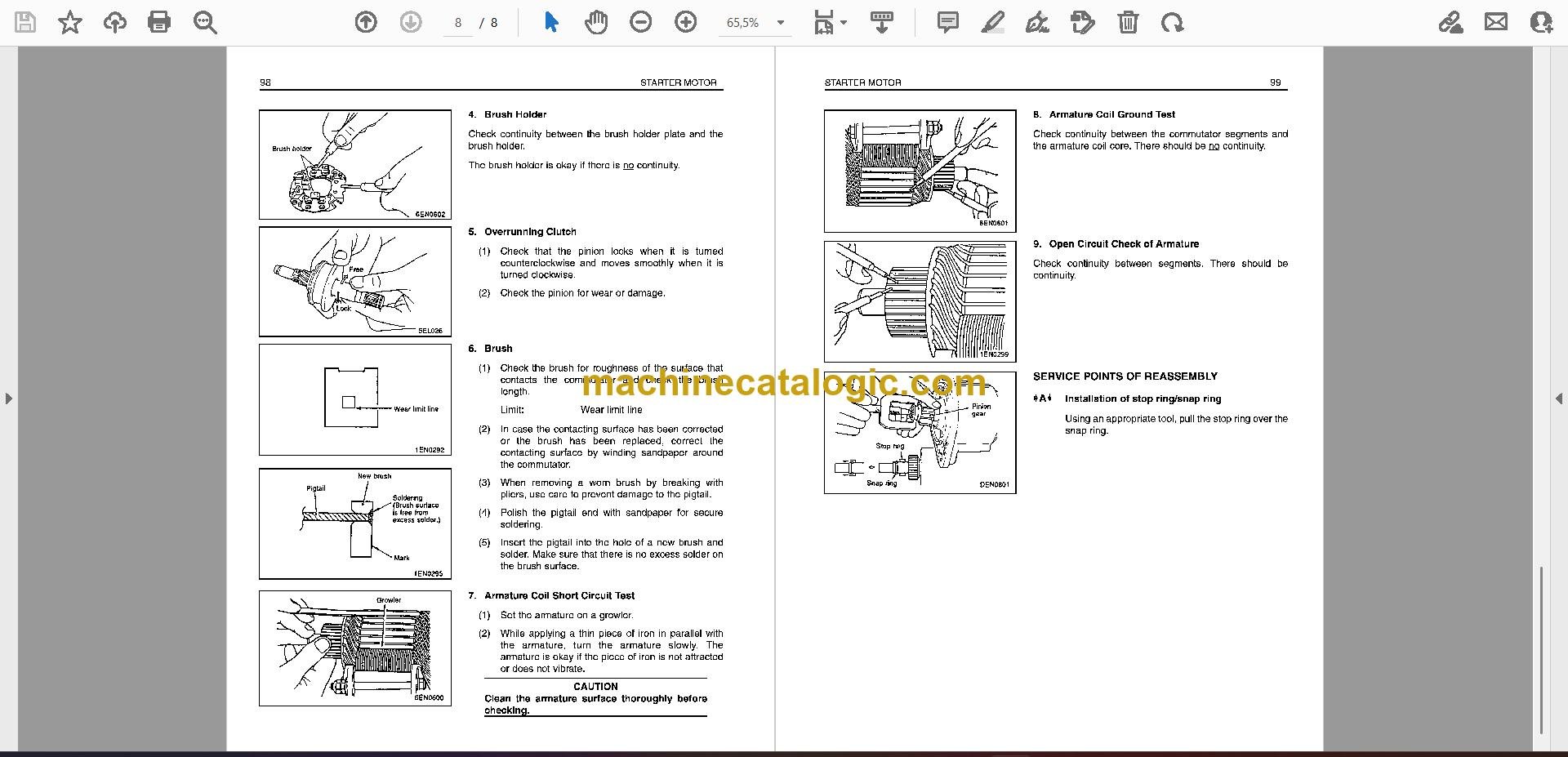Click the Overrunning Clutch illustration
The height and width of the screenshot is (757, 1568).
click(355, 282)
